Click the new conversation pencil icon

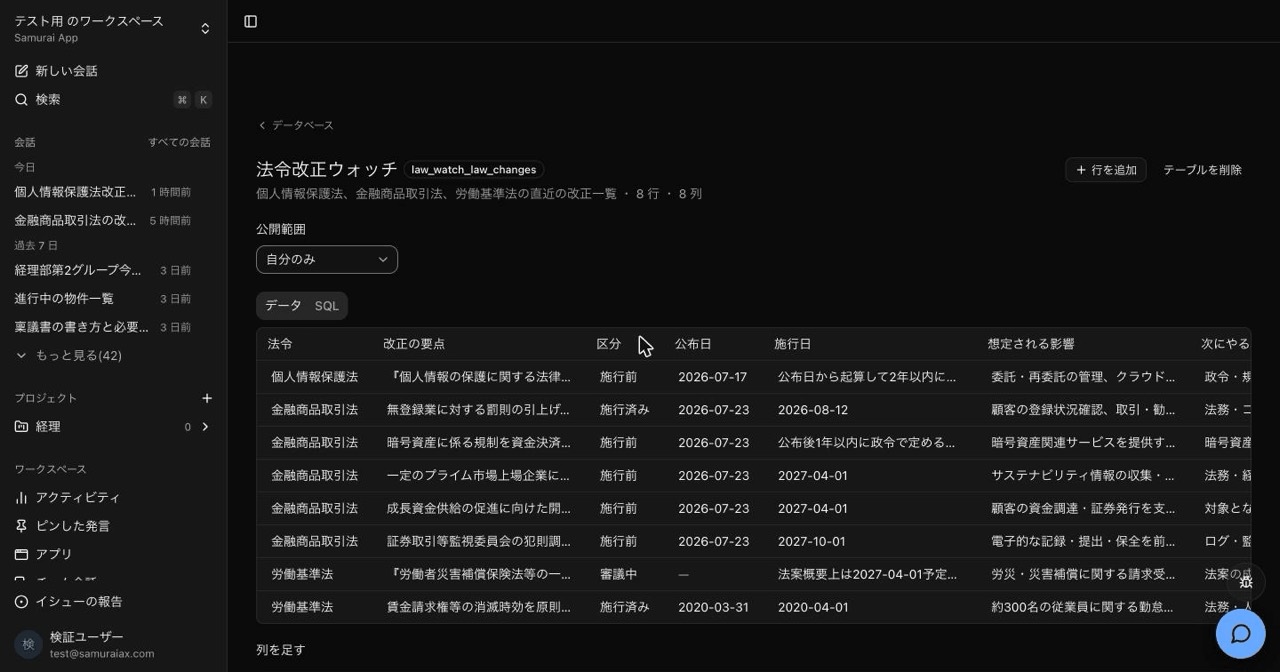[x=21, y=71]
